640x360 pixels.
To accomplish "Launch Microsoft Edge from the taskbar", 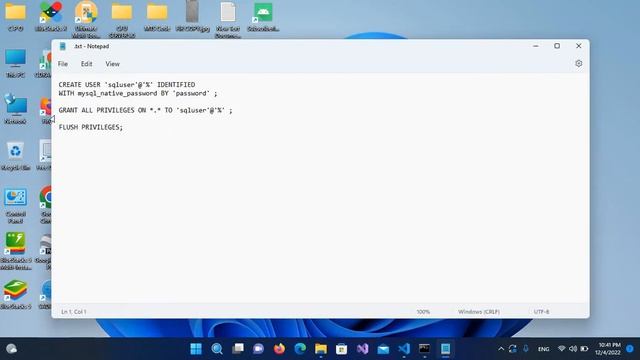I will [x=300, y=349].
